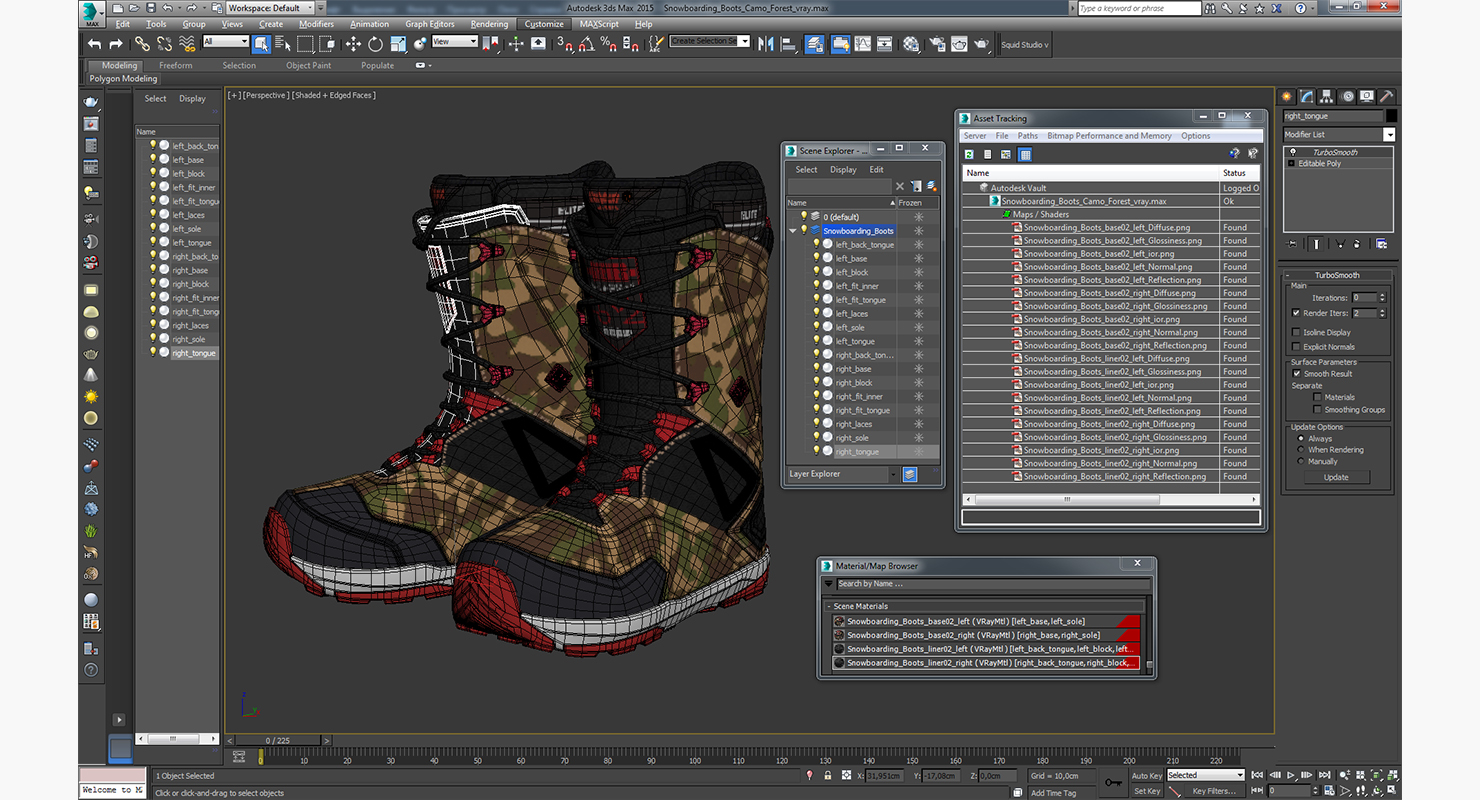The height and width of the screenshot is (800, 1480).
Task: Click the object color swatch beside right_tongue
Action: (1391, 116)
